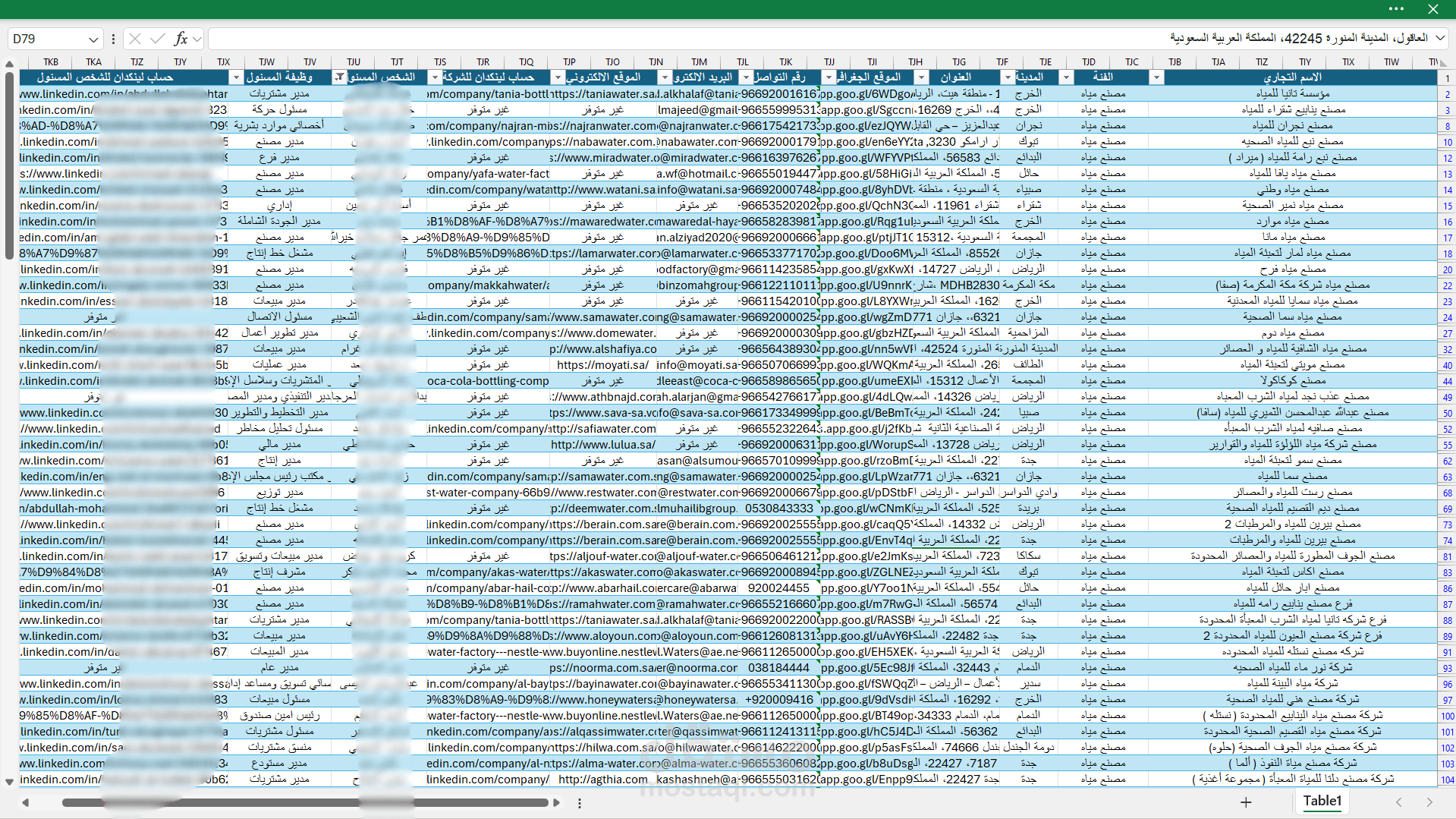Screen dimensions: 1456x819
Task: Click the horizontal scrollbar thumb
Action: pyautogui.click(x=305, y=802)
